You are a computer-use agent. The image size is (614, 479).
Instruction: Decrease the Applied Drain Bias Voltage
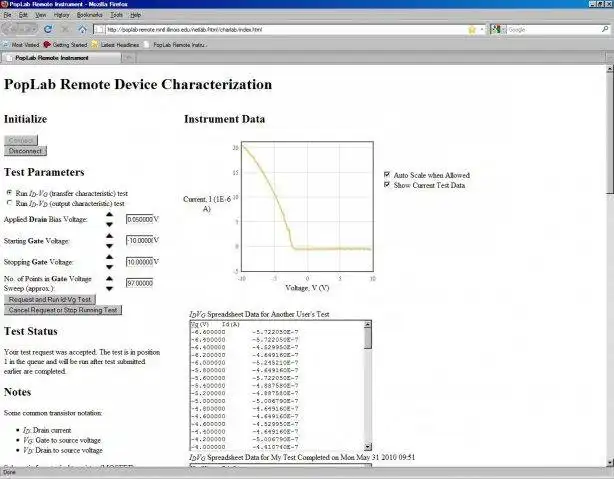tap(109, 224)
